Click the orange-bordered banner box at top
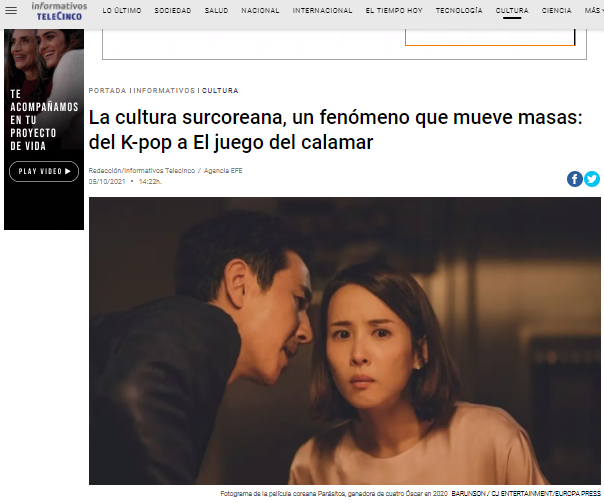The width and height of the screenshot is (604, 503). point(490,37)
